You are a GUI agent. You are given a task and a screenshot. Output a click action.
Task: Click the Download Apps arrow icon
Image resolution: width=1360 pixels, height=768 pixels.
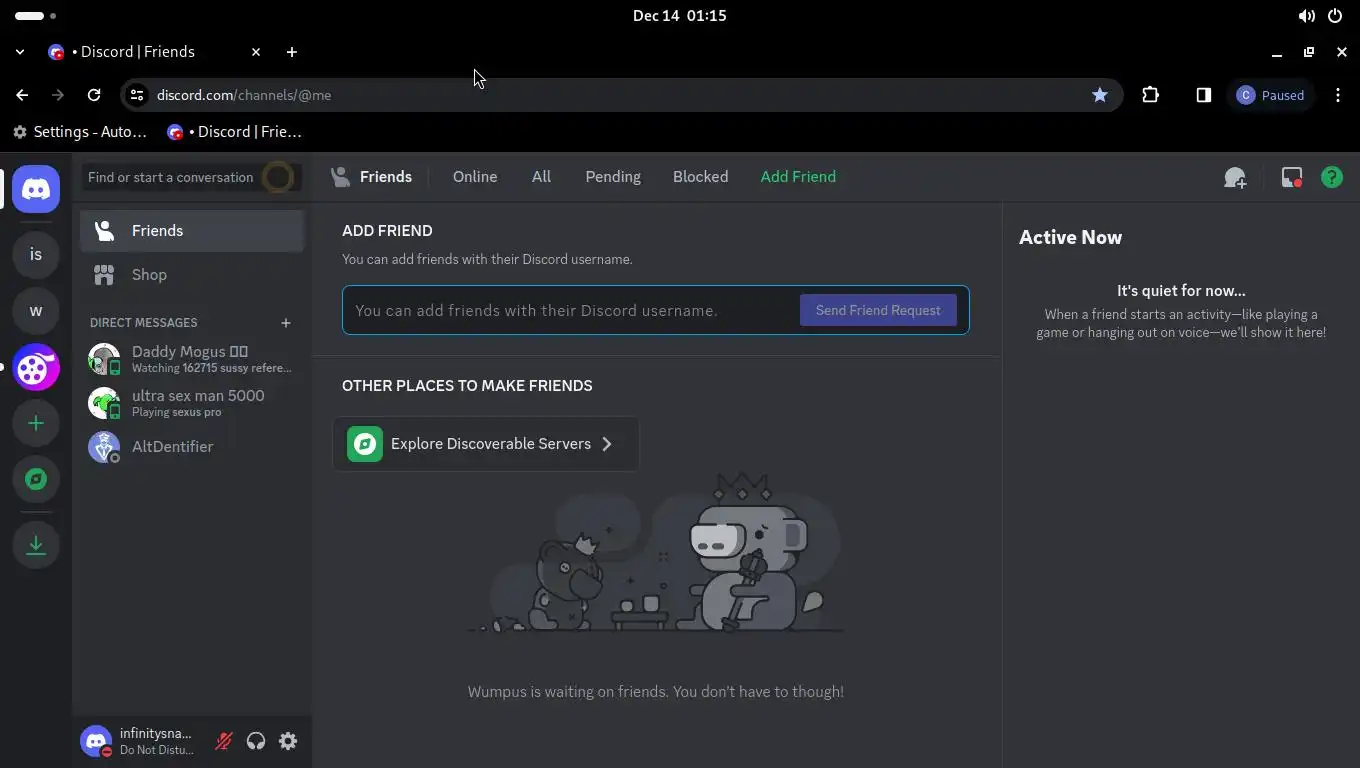pyautogui.click(x=36, y=545)
